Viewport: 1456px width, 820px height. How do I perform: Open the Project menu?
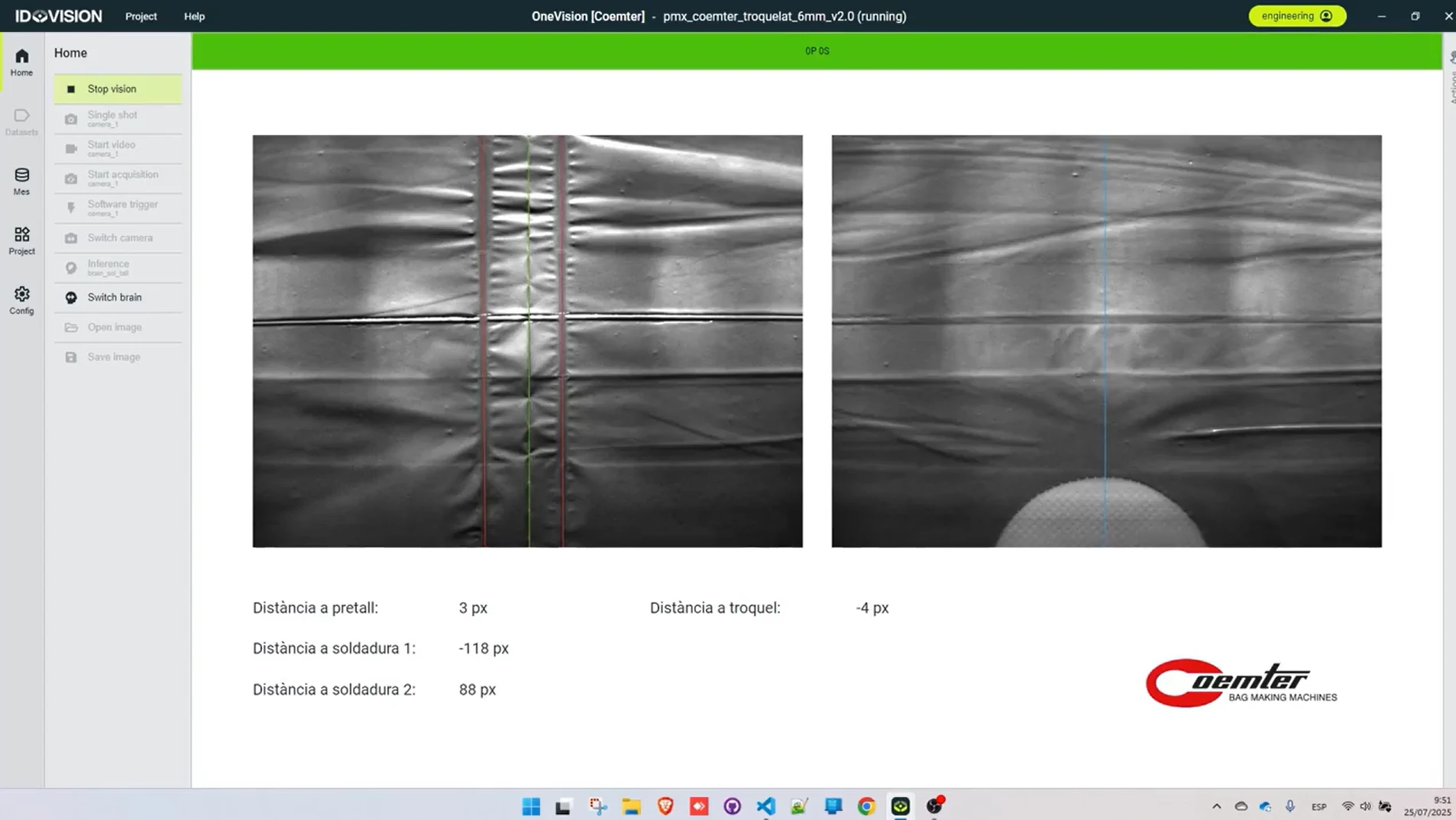pyautogui.click(x=141, y=16)
